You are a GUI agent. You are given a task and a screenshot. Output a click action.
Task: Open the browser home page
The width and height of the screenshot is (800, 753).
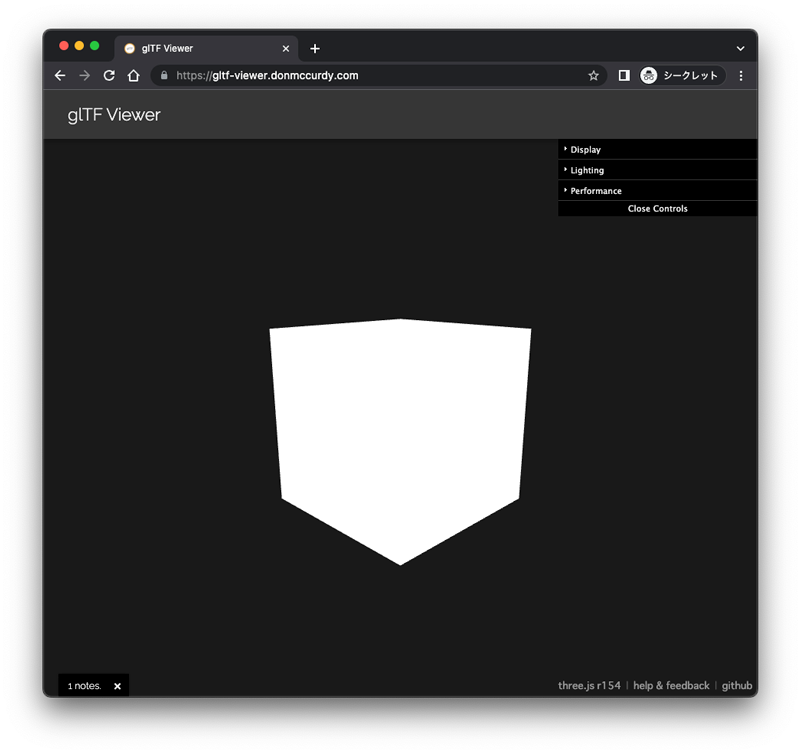[134, 76]
